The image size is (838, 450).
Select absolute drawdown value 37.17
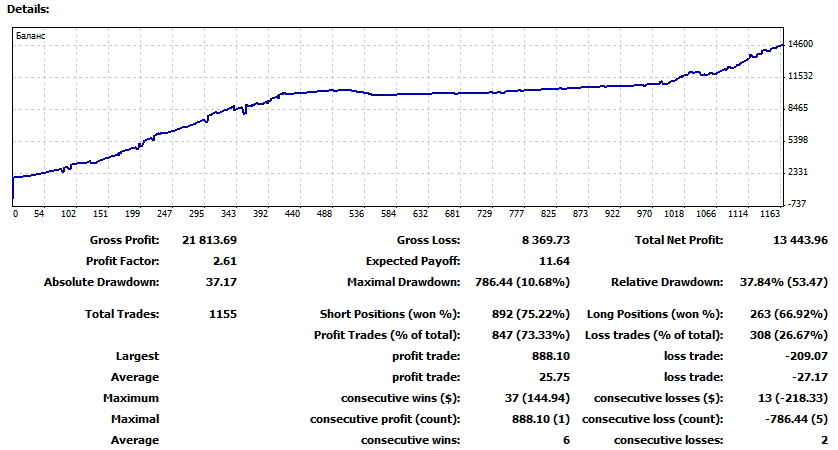coord(221,282)
